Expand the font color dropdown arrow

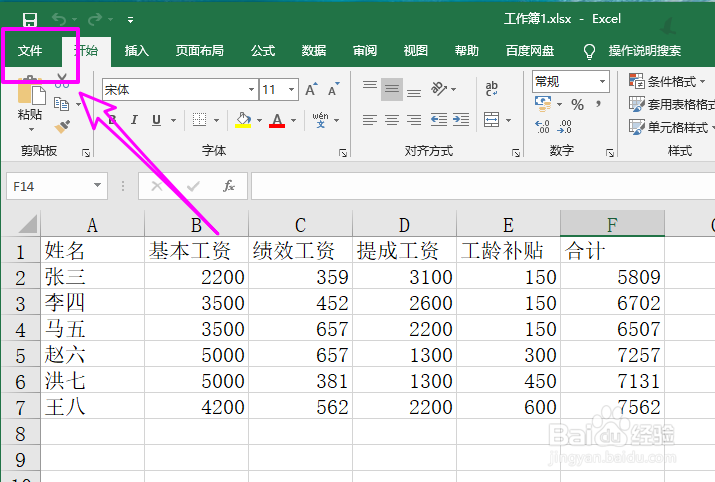[x=293, y=120]
